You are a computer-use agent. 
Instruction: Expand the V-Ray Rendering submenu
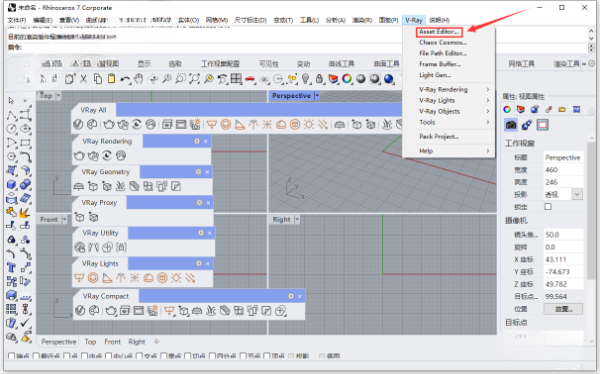(448, 89)
